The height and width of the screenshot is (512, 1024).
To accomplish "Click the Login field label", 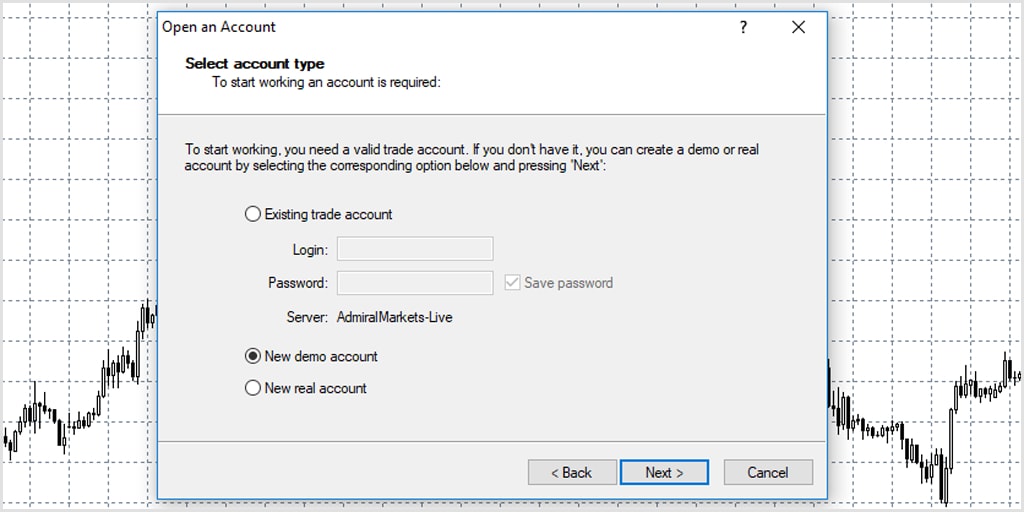I will click(310, 249).
